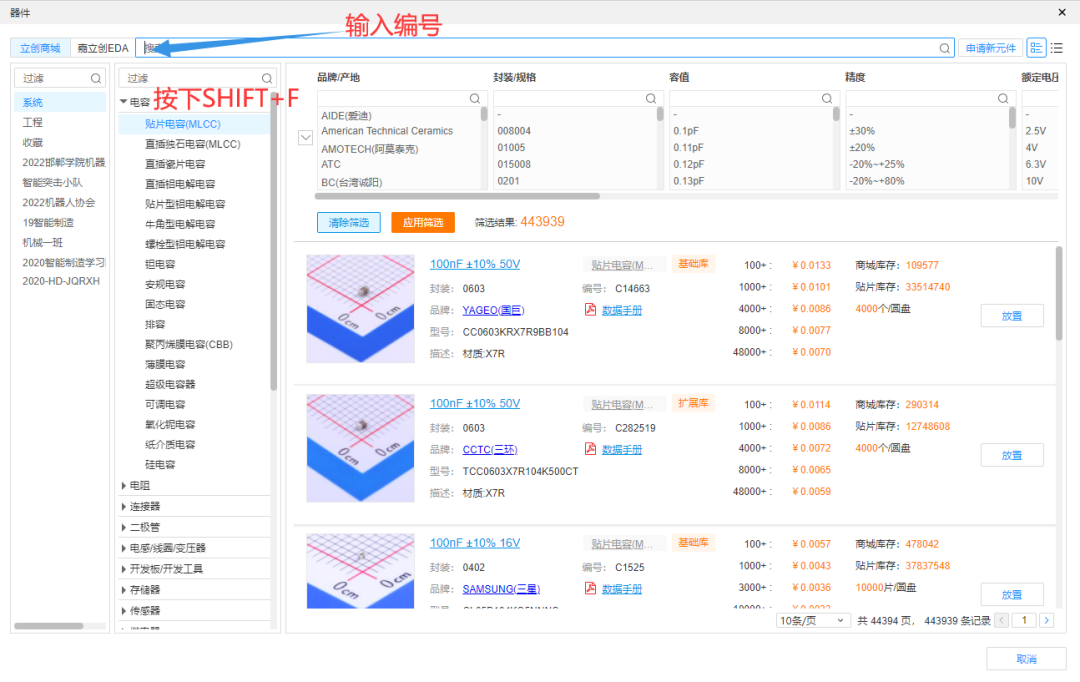
Task: Place the CCTC 100nF 50V capacitor
Action: 1012,455
